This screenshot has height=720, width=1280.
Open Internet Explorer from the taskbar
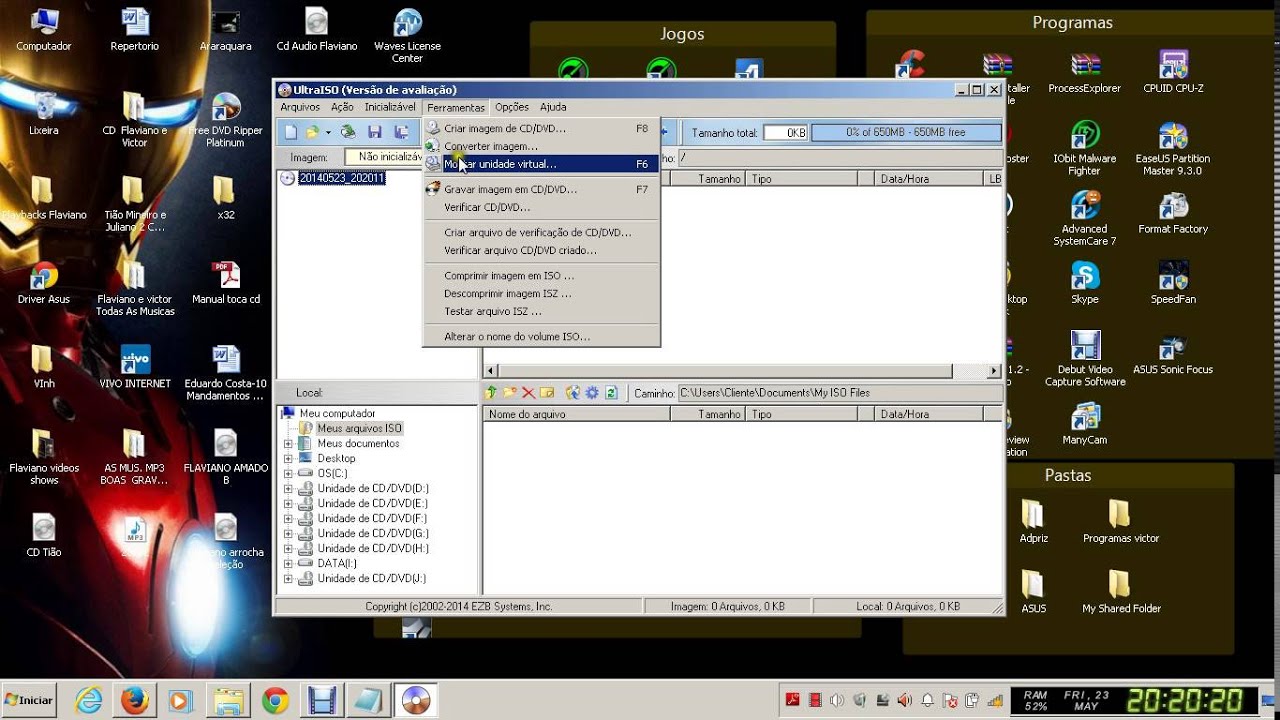point(90,700)
